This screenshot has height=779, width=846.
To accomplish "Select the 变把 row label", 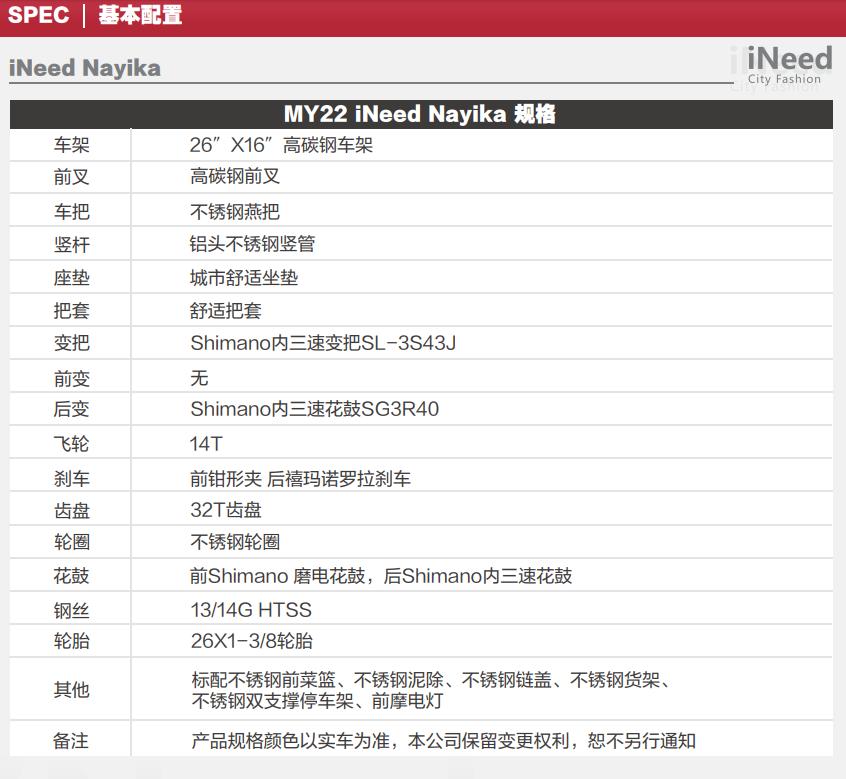I will pos(71,343).
